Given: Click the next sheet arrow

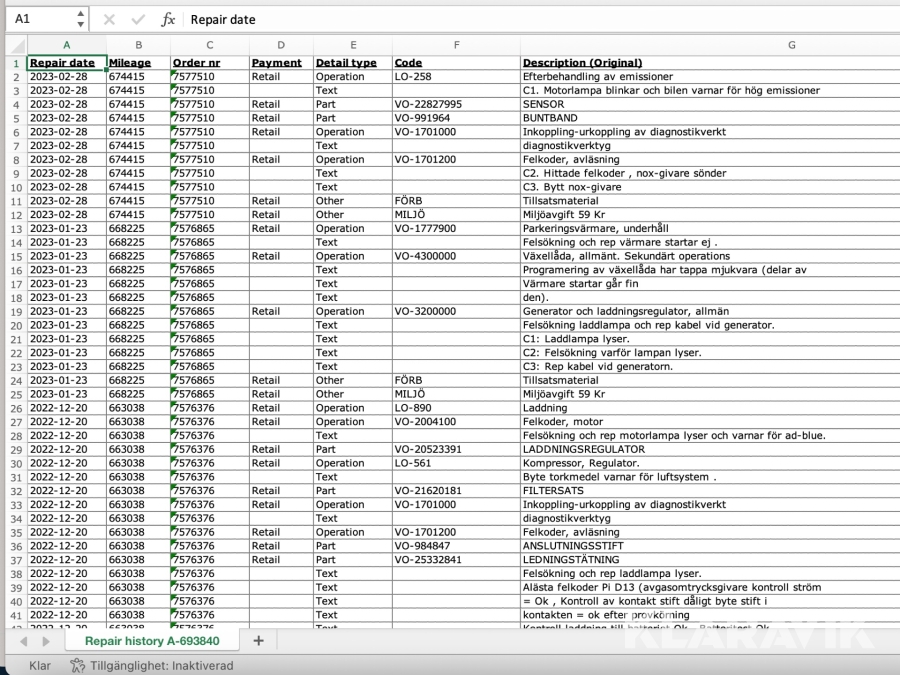Looking at the screenshot, I should point(47,641).
